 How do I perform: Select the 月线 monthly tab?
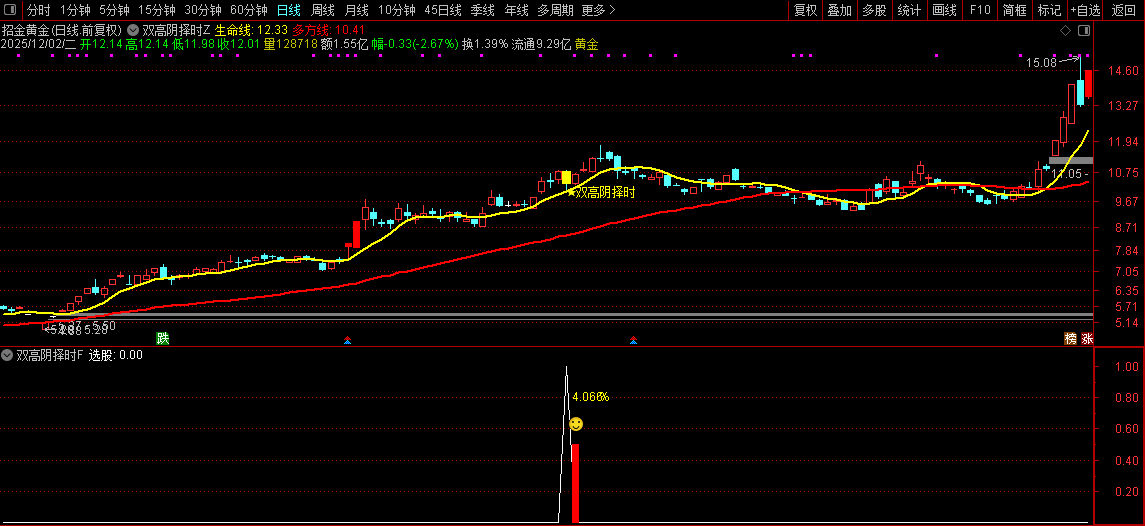click(356, 10)
